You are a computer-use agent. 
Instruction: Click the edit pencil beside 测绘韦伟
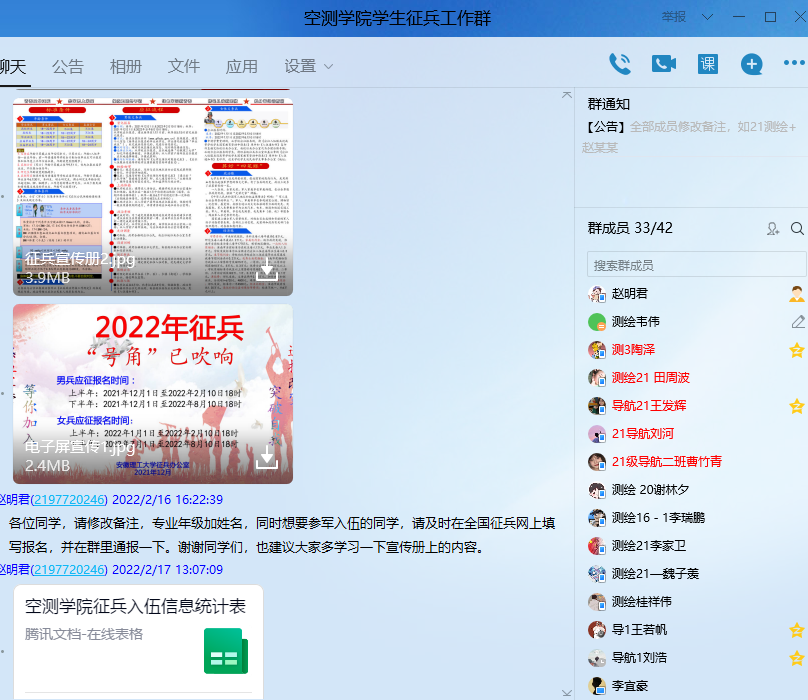coord(797,322)
